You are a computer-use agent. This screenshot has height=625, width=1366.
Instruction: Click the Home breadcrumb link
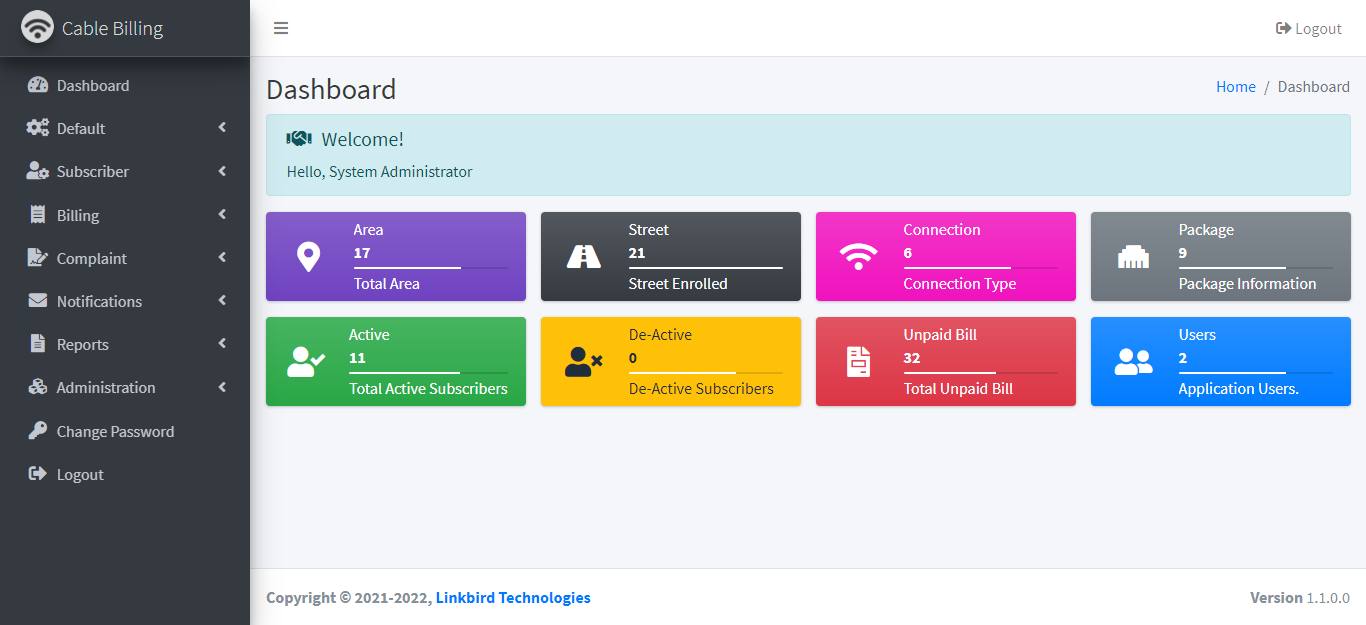tap(1236, 86)
